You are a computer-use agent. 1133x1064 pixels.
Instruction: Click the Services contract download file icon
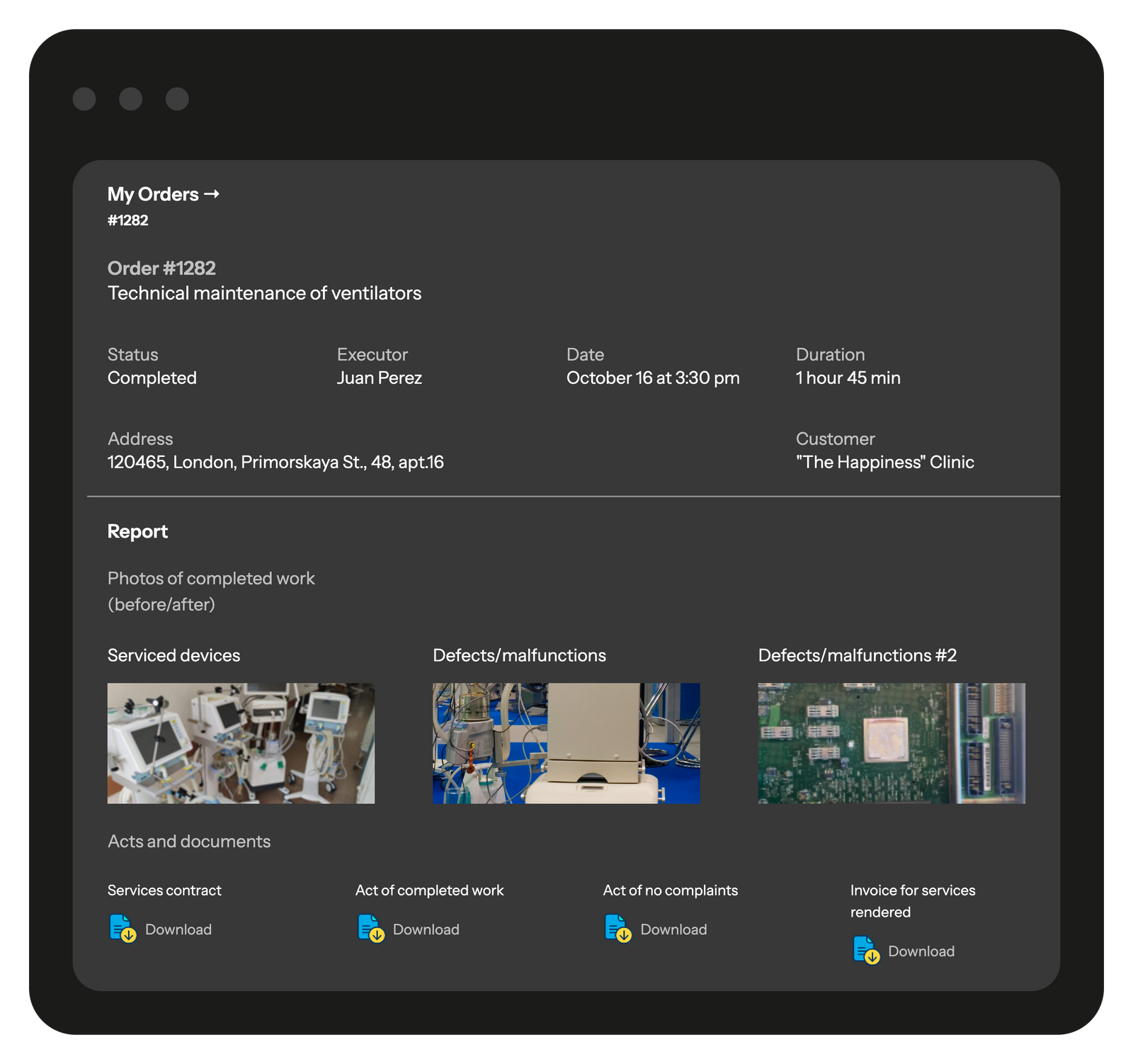coord(123,928)
